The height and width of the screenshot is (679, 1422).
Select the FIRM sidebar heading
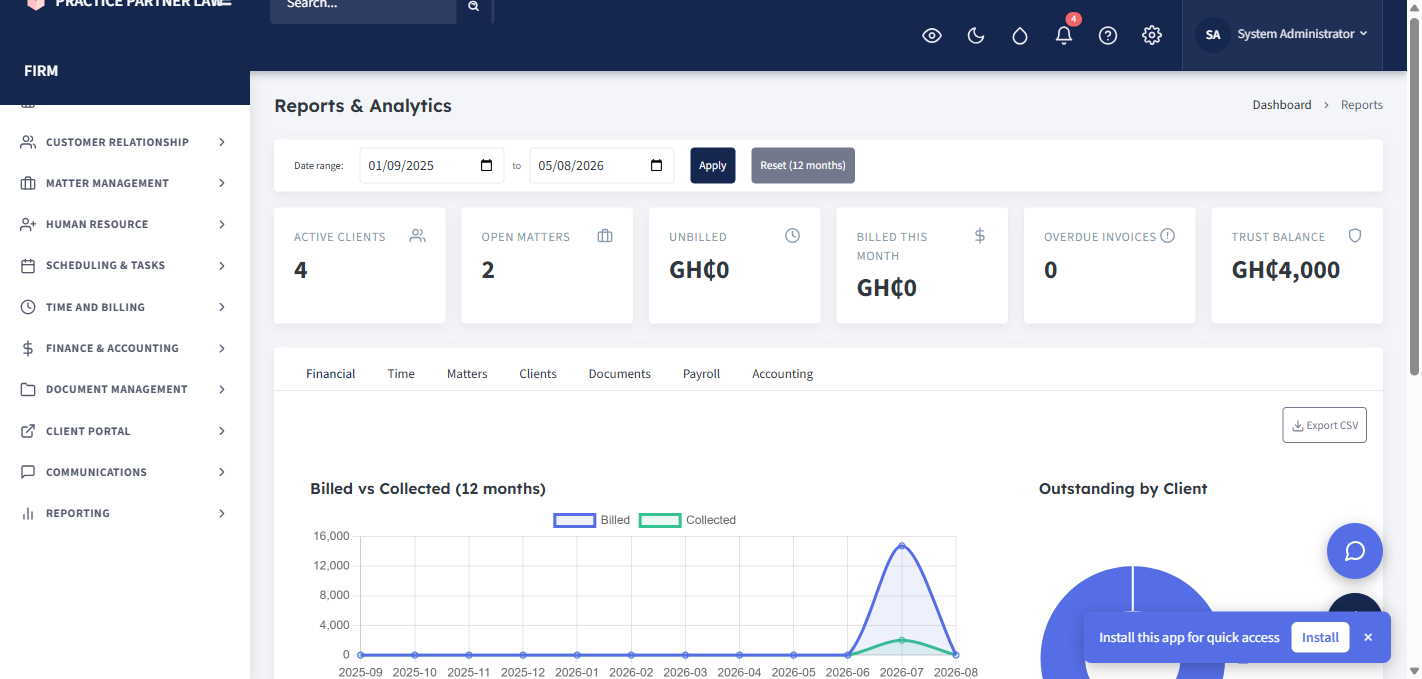(x=41, y=71)
